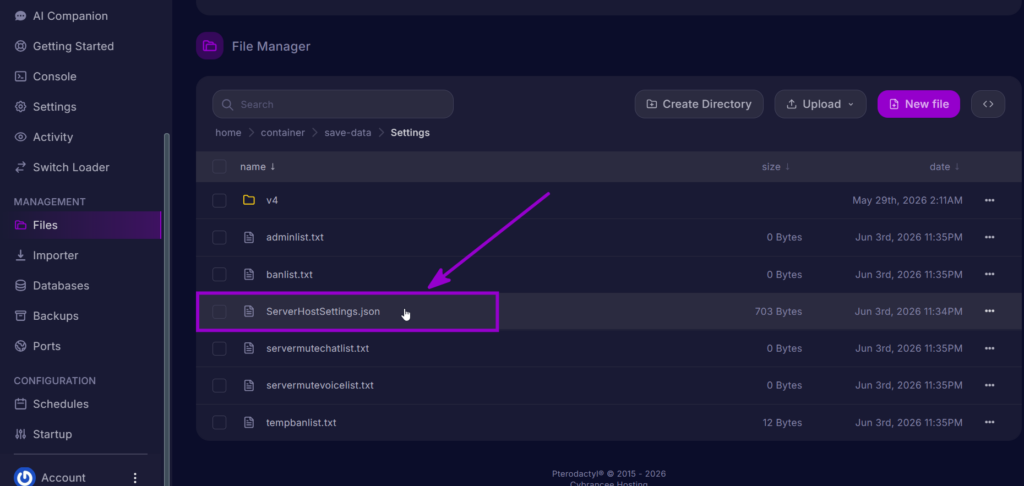Select the servermutechatlist.txt checkbox
The height and width of the screenshot is (486, 1024).
coord(219,349)
